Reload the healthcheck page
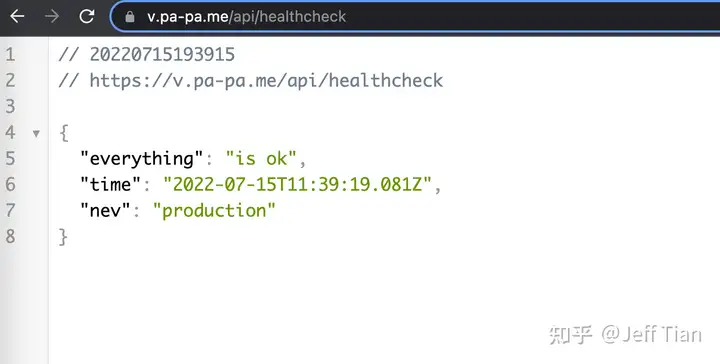720x364 pixels. [x=86, y=17]
